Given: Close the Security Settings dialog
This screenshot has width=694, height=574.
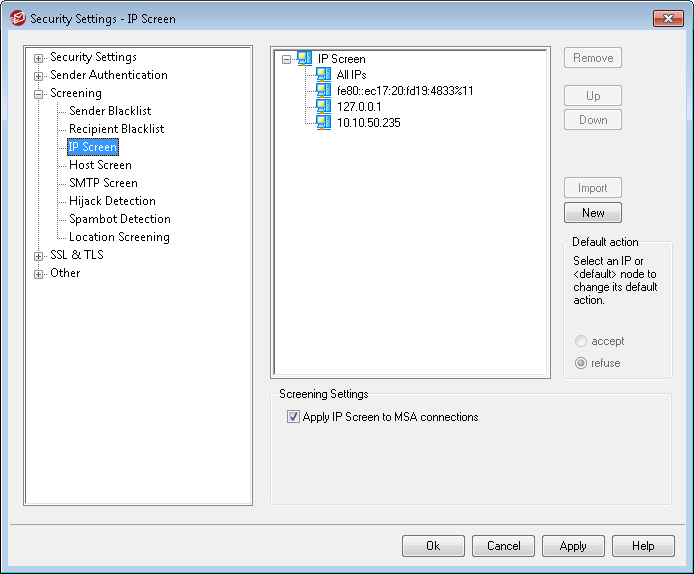Looking at the screenshot, I should (667, 18).
